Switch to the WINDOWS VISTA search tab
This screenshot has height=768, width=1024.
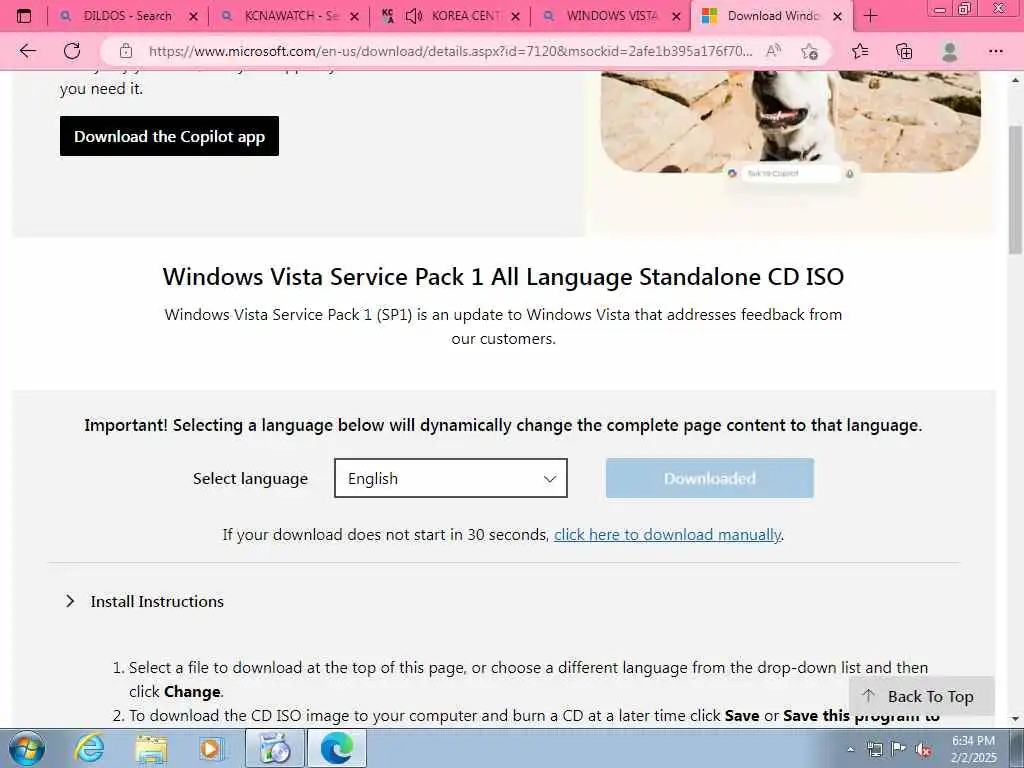click(x=611, y=16)
